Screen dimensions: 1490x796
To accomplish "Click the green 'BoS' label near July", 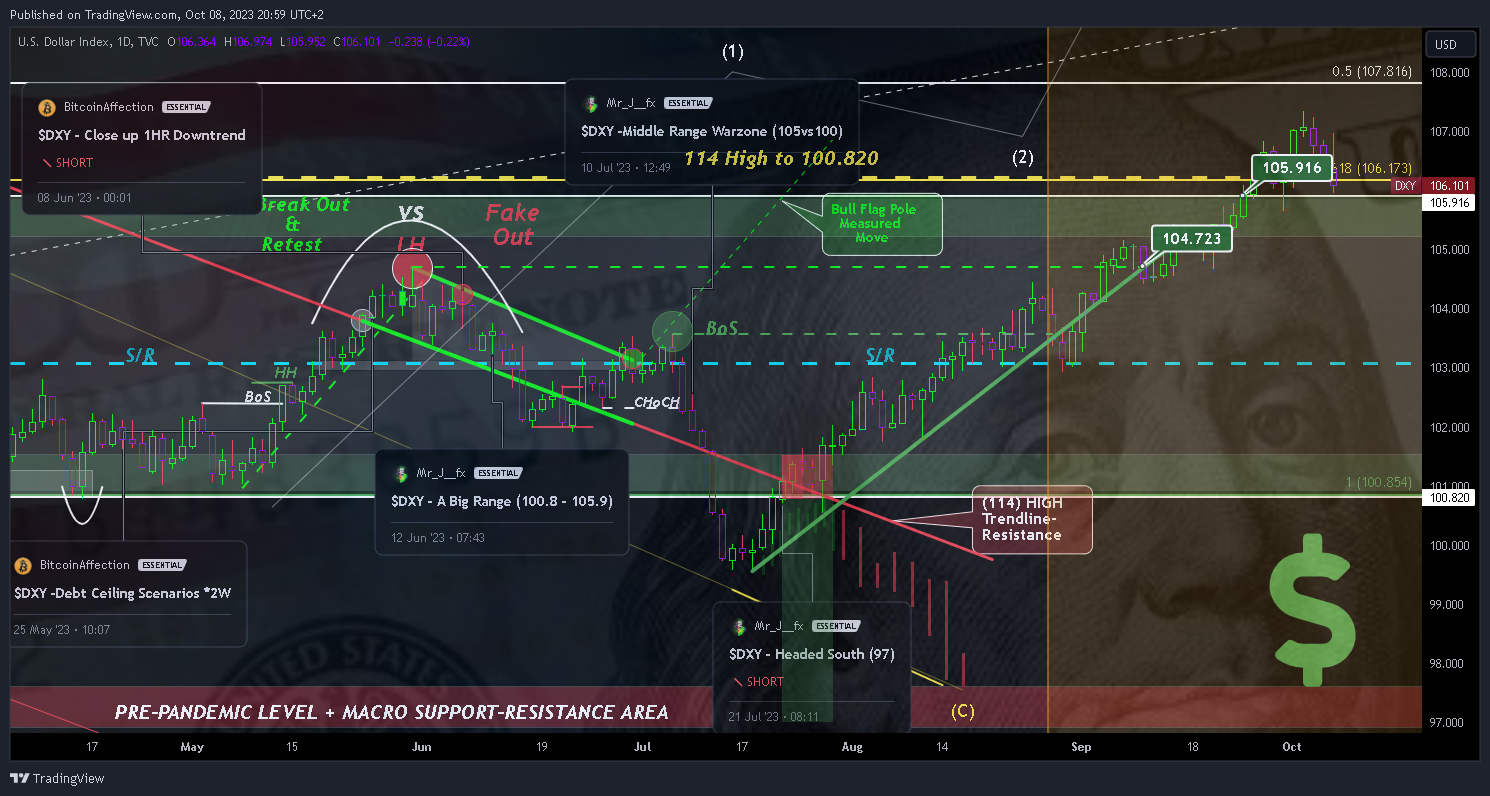I will 722,328.
